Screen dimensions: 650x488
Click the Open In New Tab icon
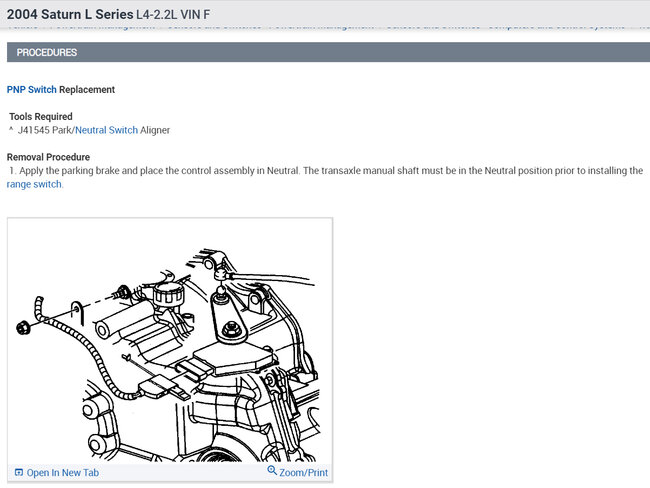[x=19, y=472]
